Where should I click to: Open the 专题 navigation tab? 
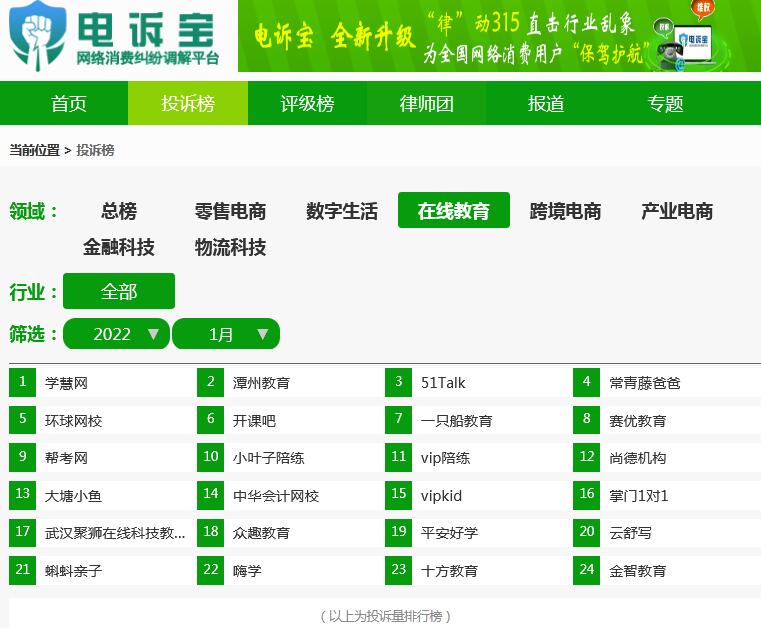(x=665, y=103)
